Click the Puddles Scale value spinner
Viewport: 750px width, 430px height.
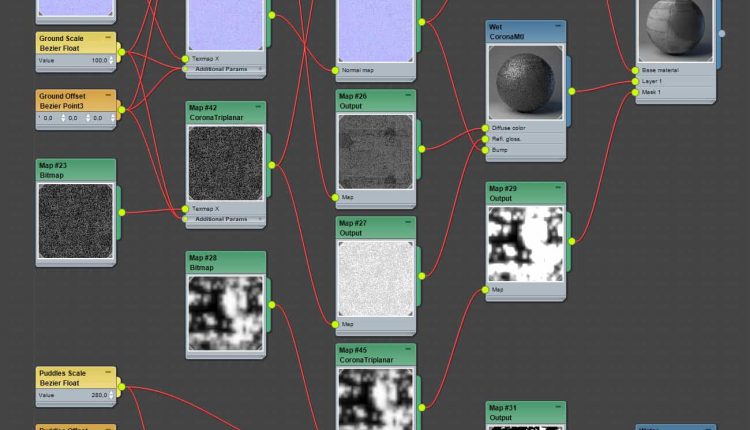coord(111,395)
